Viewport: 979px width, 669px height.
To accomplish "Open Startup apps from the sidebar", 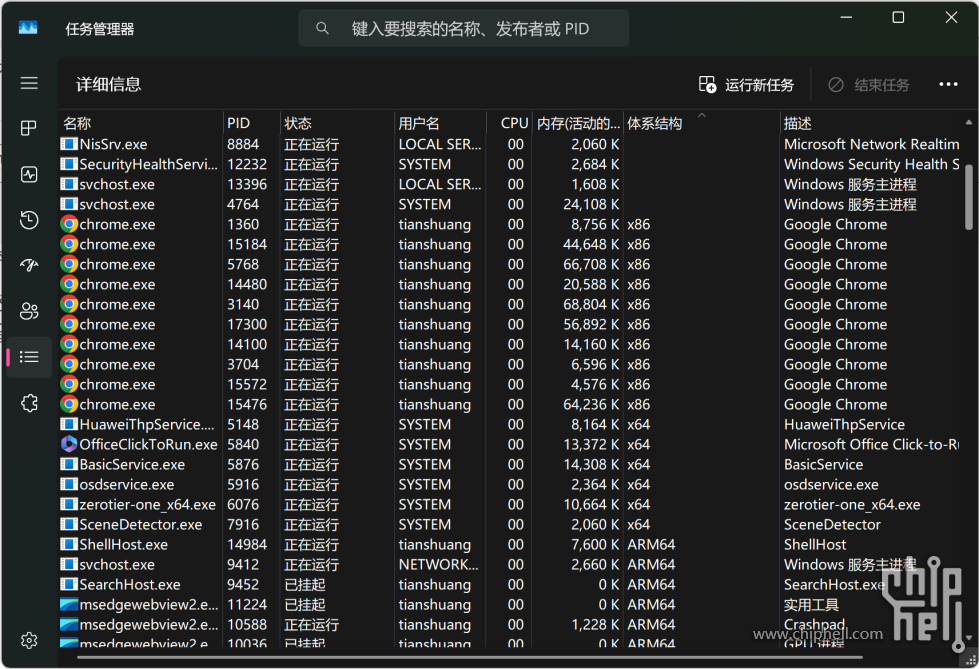I will click(x=29, y=265).
